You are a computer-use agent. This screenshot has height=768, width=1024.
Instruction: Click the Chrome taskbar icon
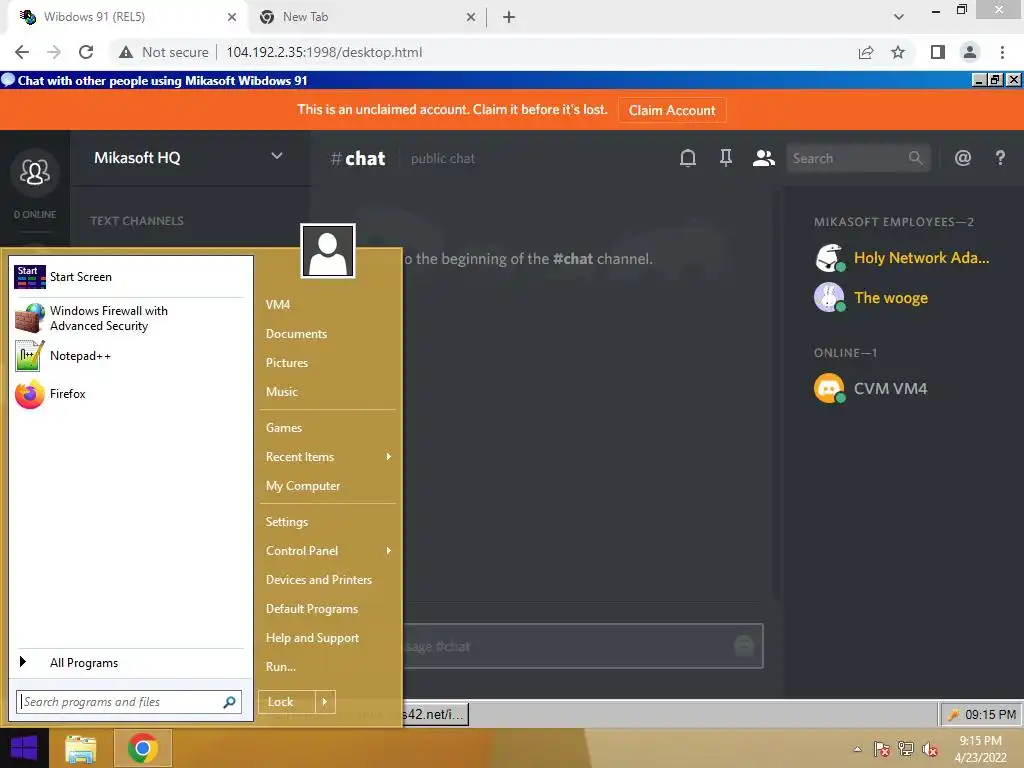(143, 748)
